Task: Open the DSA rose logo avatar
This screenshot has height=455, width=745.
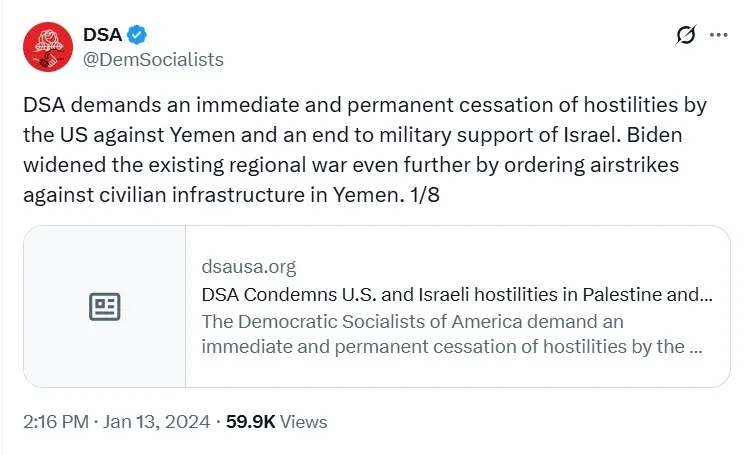Action: pyautogui.click(x=47, y=47)
